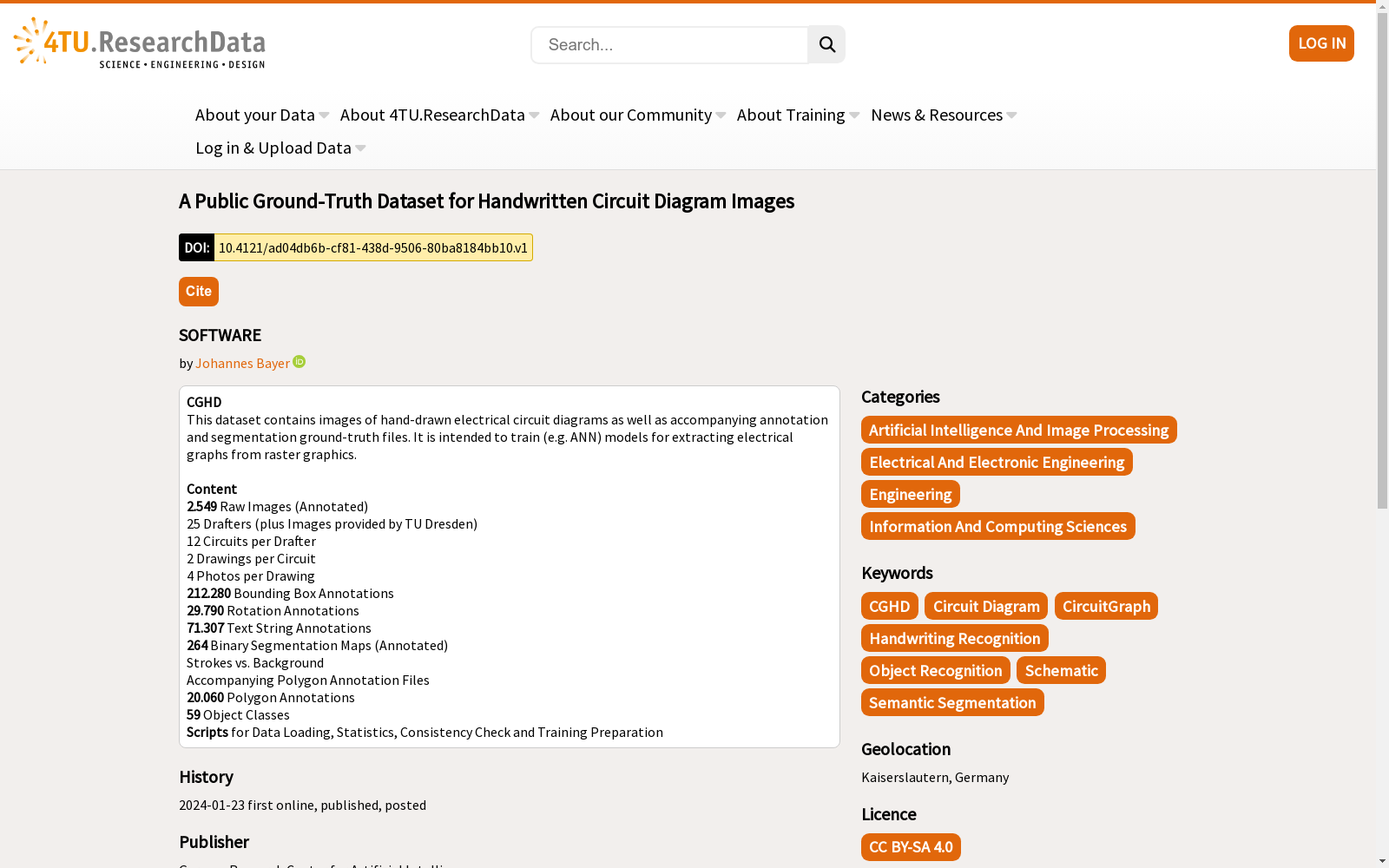Click the '2.549 Raw Images (Annotated)' line

point(277,506)
